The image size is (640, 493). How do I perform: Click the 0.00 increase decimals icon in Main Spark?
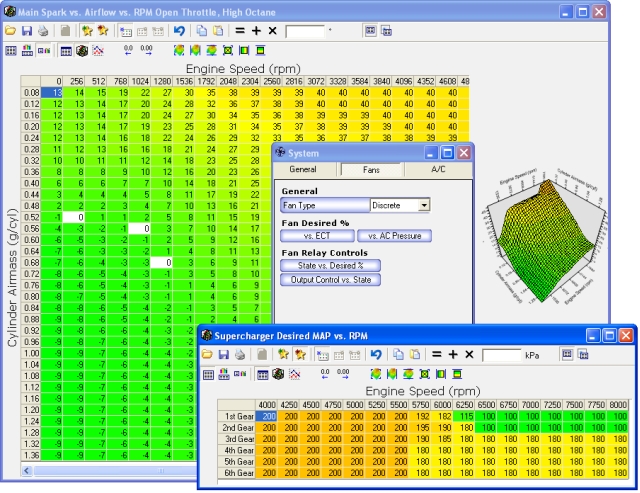(146, 50)
